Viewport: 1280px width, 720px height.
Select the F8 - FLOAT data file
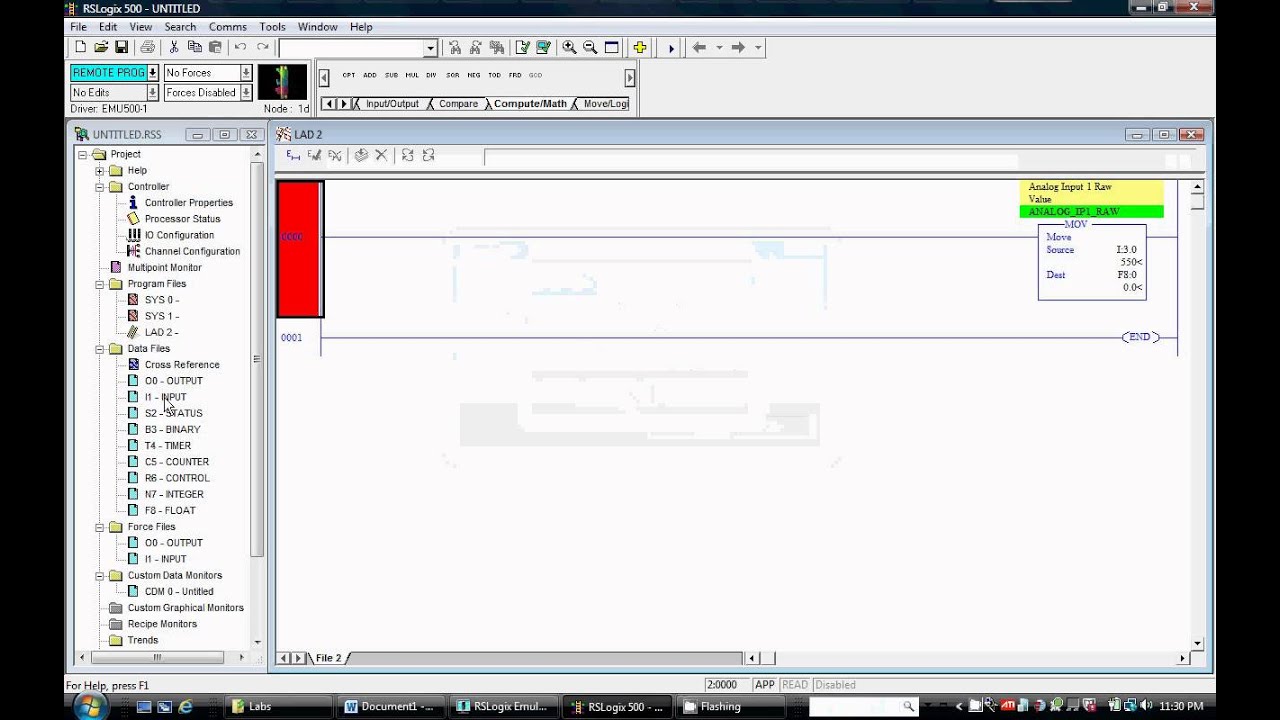[x=170, y=511]
